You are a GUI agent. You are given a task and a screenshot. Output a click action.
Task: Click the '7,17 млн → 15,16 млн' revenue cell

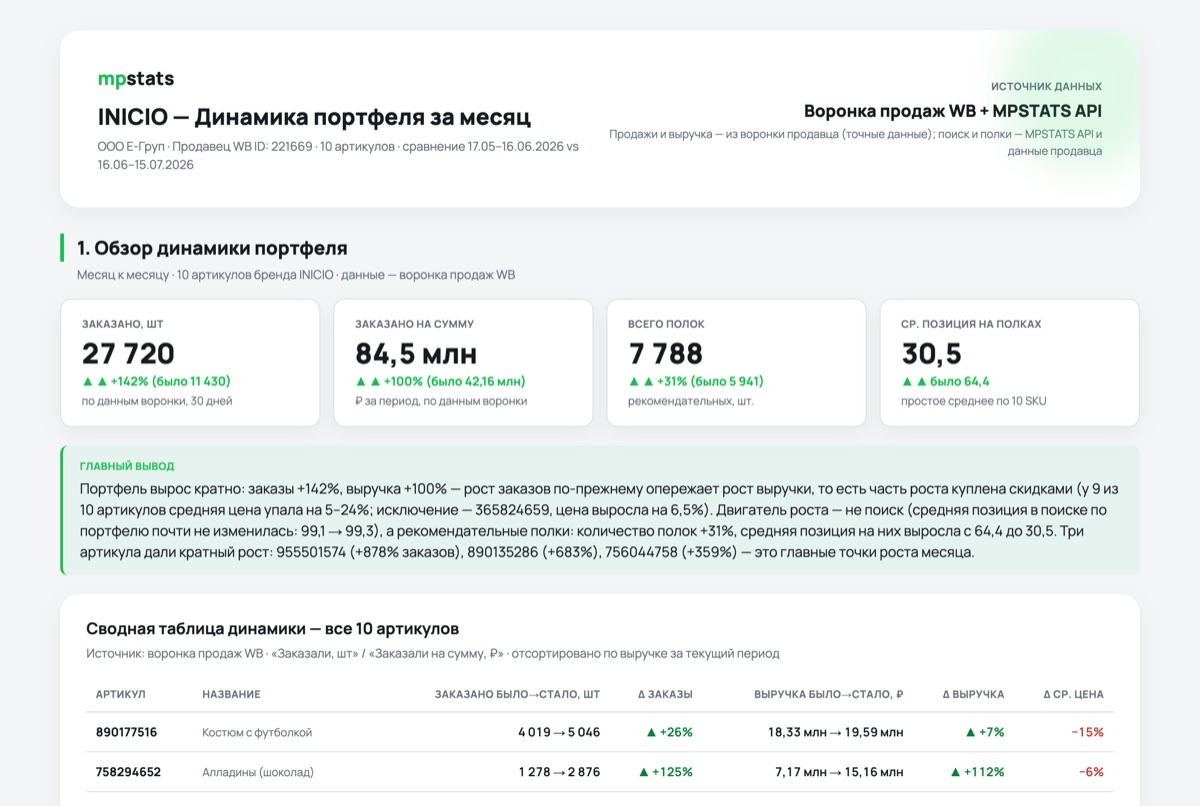(x=839, y=772)
